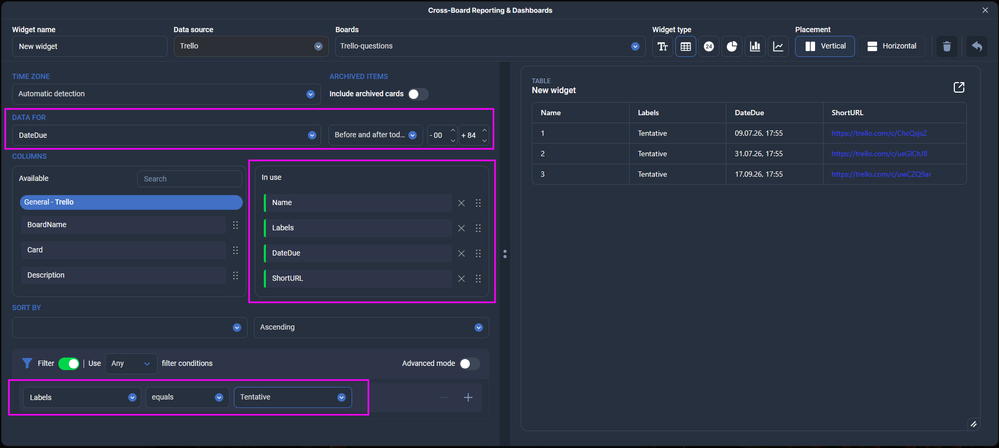999x448 pixels.
Task: Turn off the Filter switch
Action: click(x=69, y=363)
